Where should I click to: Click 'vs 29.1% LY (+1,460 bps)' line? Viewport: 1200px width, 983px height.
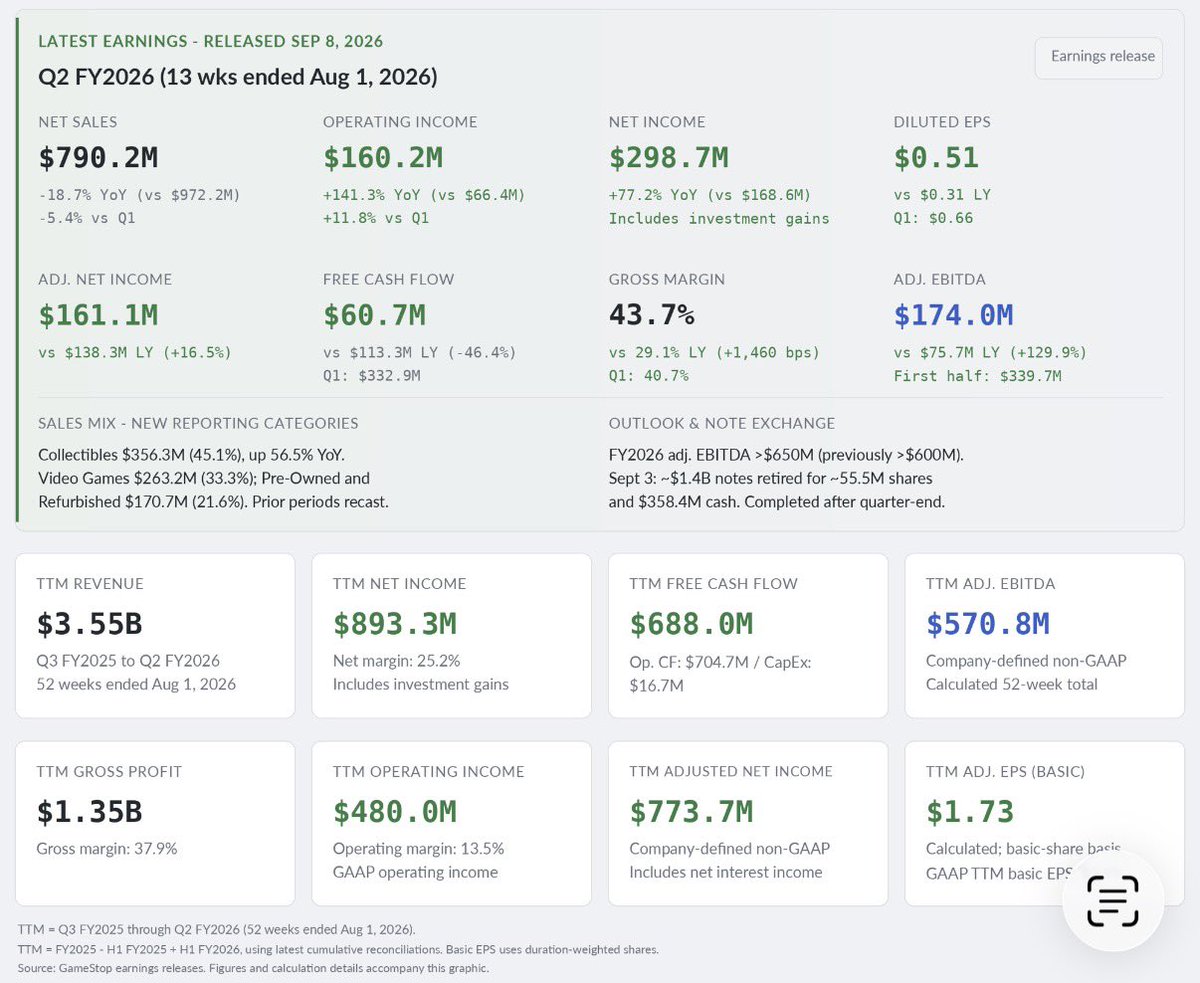point(714,352)
